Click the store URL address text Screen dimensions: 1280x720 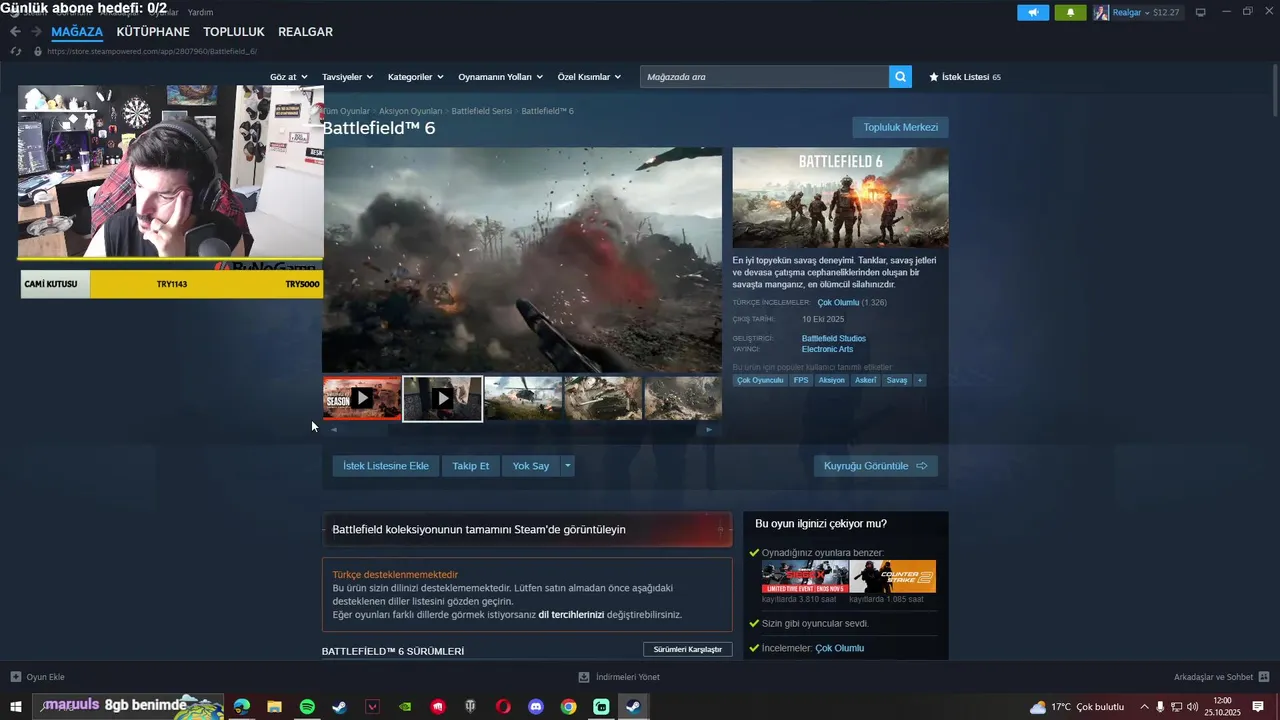151,51
